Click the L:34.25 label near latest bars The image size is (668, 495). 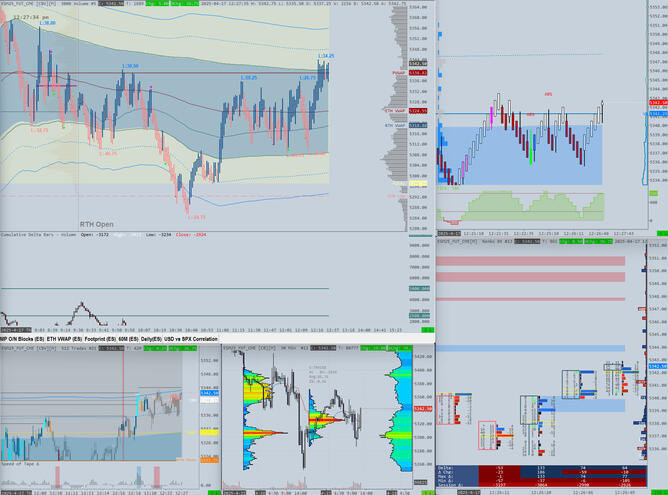(x=325, y=56)
